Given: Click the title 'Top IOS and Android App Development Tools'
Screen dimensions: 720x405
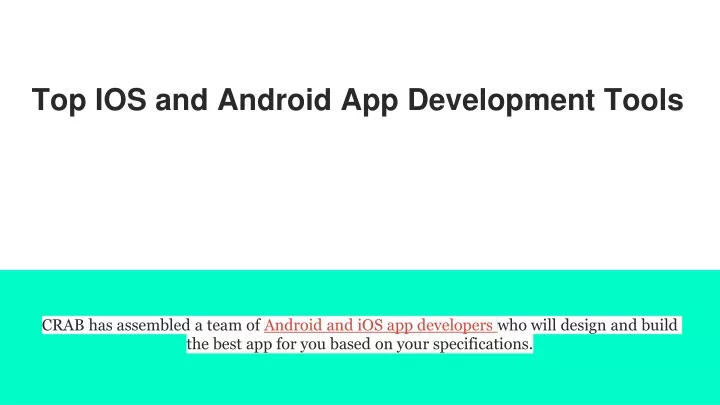Looking at the screenshot, I should (x=358, y=100).
